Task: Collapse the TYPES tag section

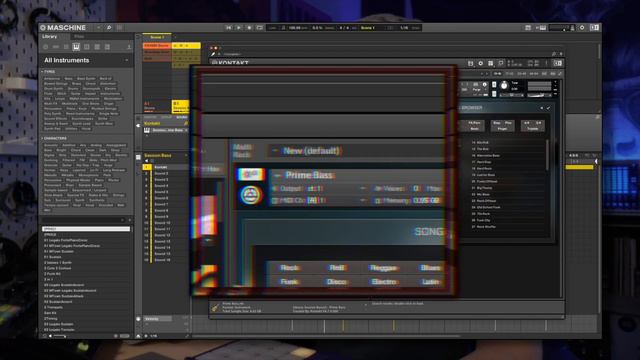Action: (x=49, y=71)
